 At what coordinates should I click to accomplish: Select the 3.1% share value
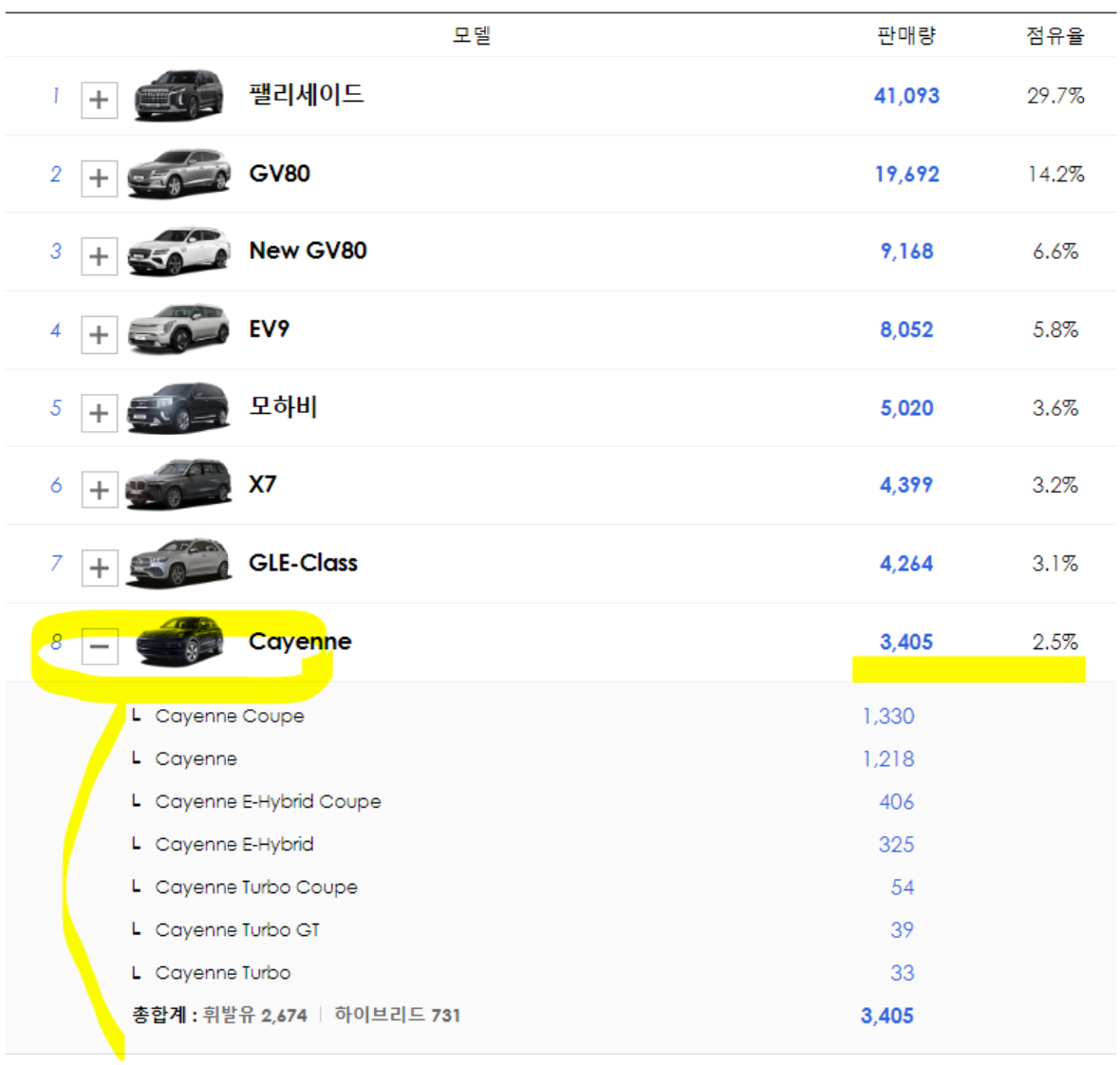(1055, 564)
